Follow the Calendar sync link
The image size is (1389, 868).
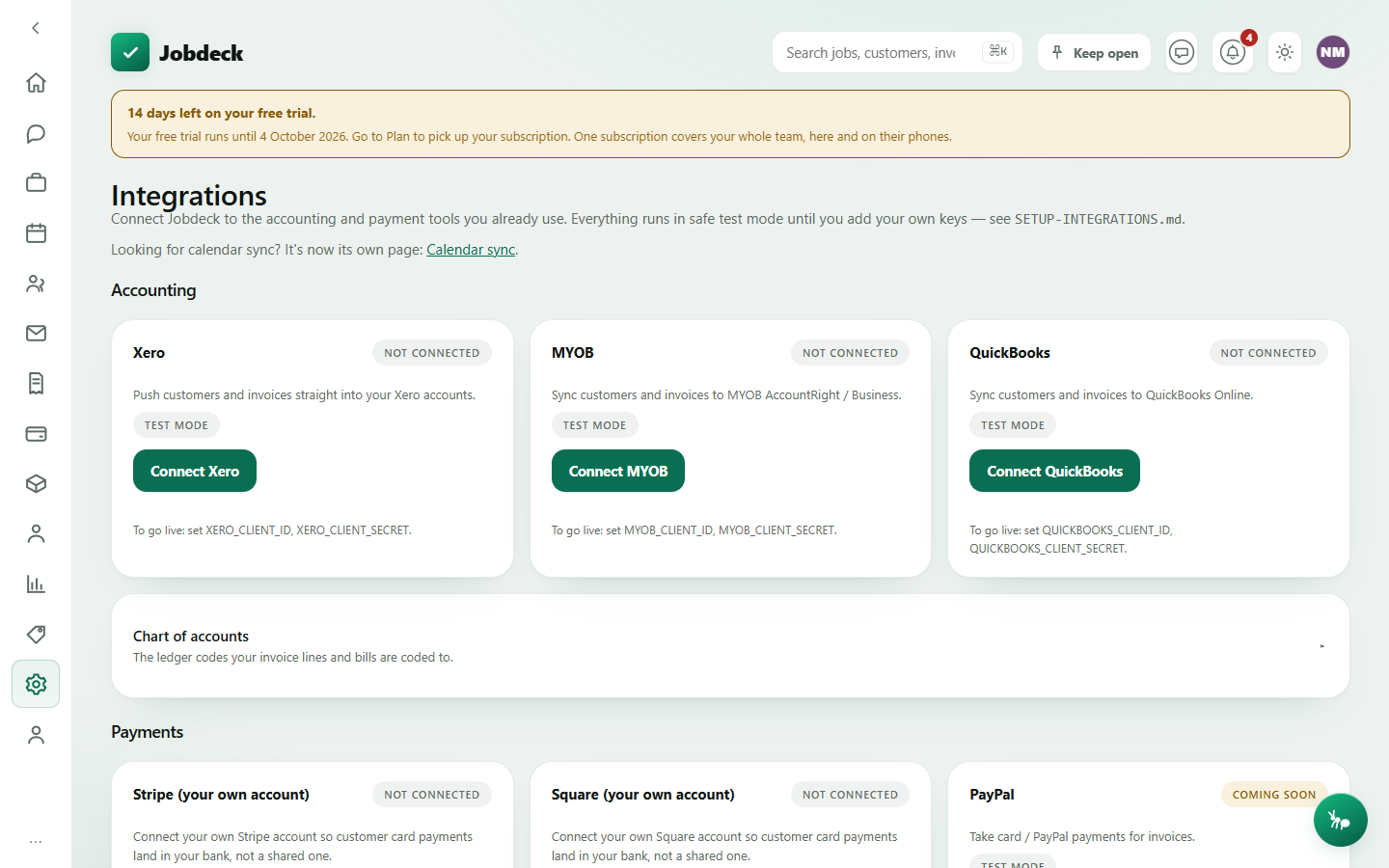pos(471,250)
